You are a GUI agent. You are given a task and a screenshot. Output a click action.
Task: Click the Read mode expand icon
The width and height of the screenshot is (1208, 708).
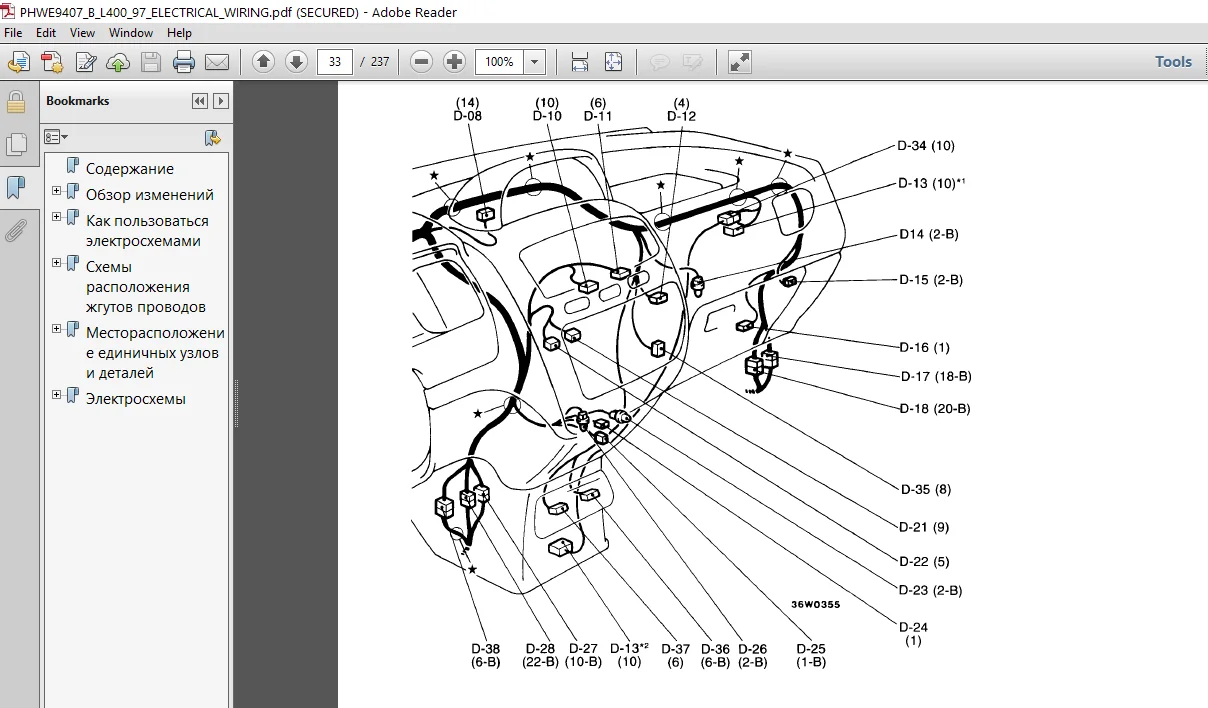pyautogui.click(x=740, y=62)
